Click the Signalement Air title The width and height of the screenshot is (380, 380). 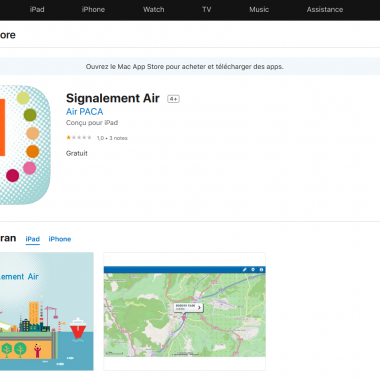click(113, 98)
